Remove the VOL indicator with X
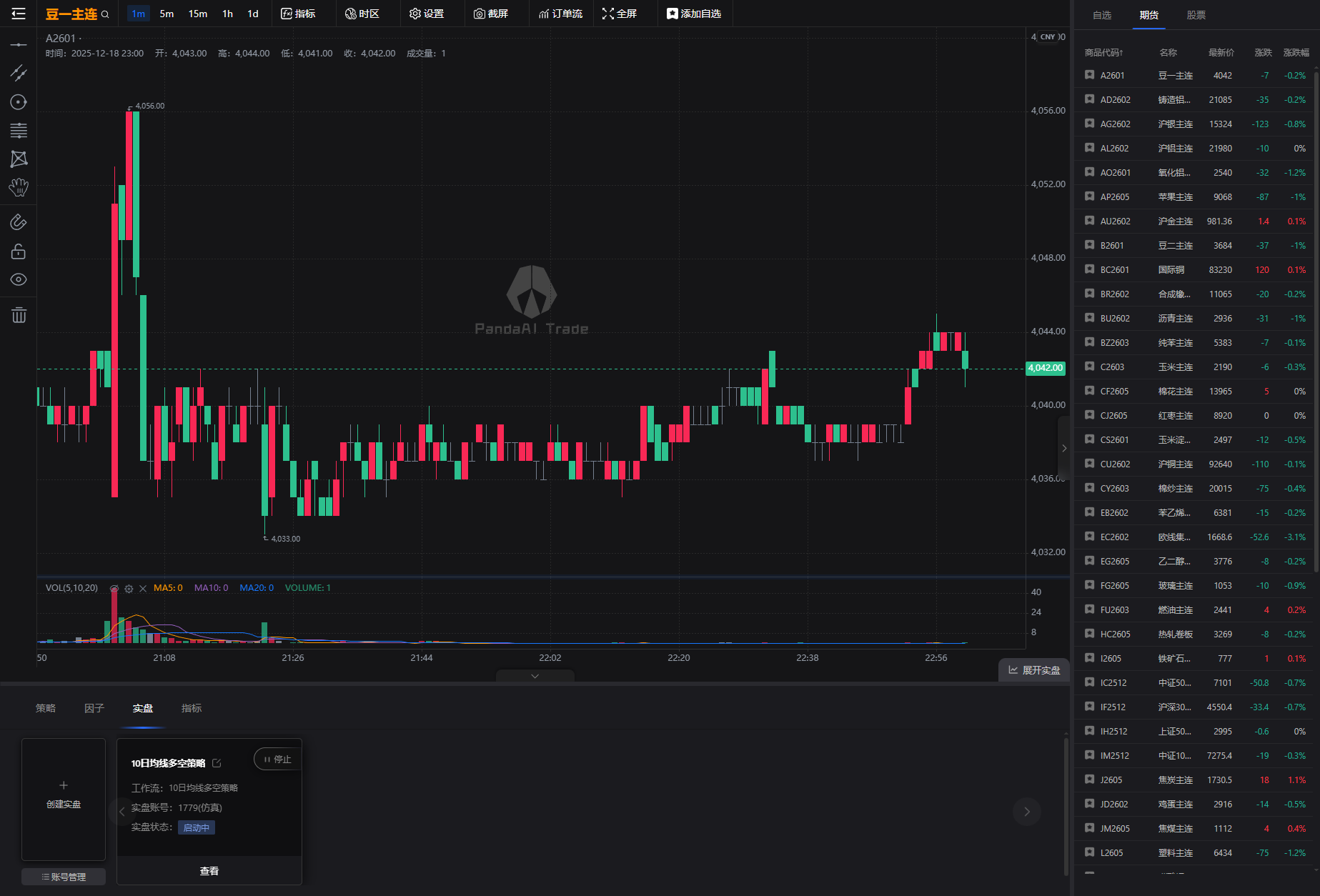1320x896 pixels. point(143,589)
